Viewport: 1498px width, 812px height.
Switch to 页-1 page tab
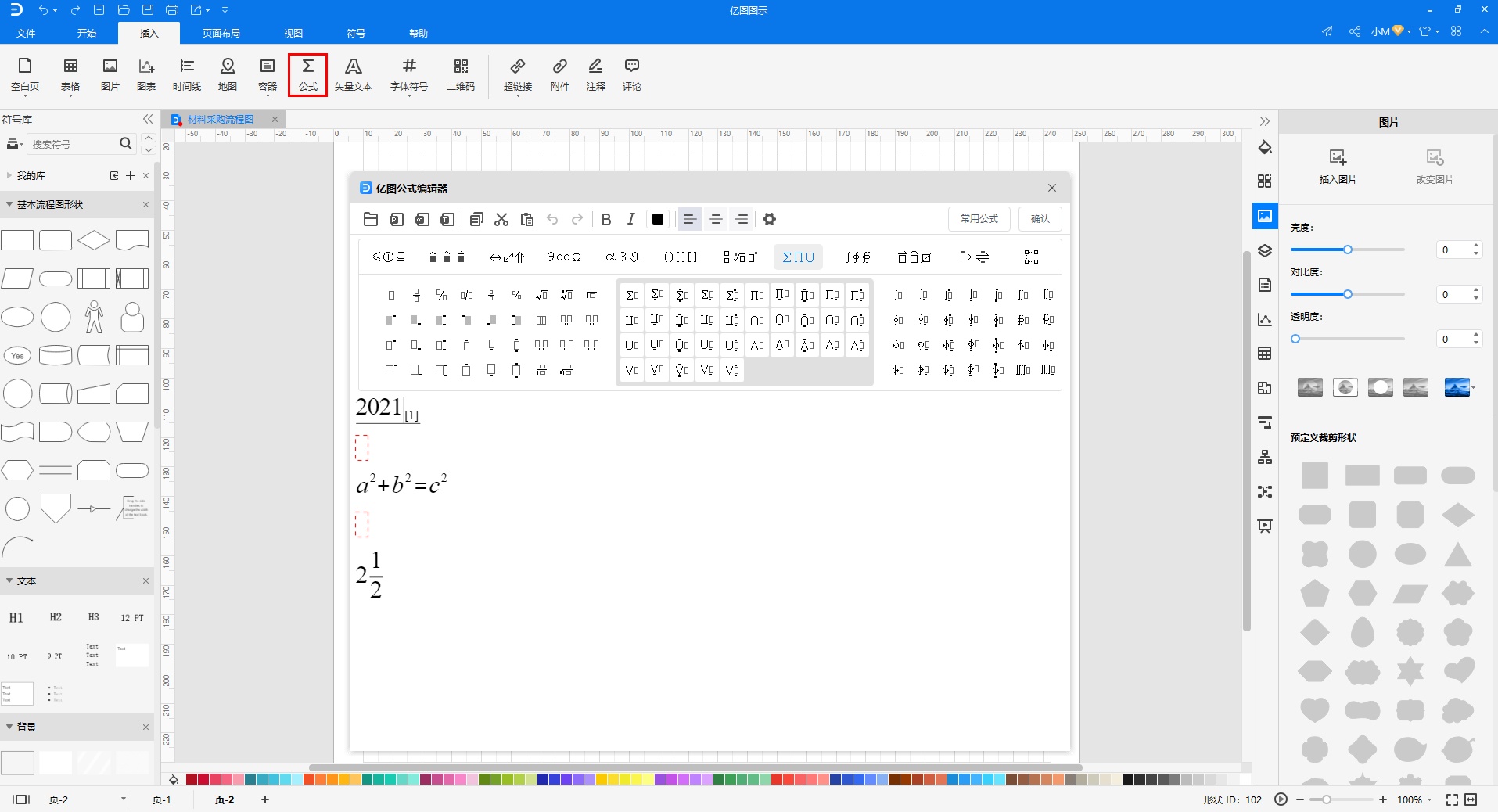point(162,799)
